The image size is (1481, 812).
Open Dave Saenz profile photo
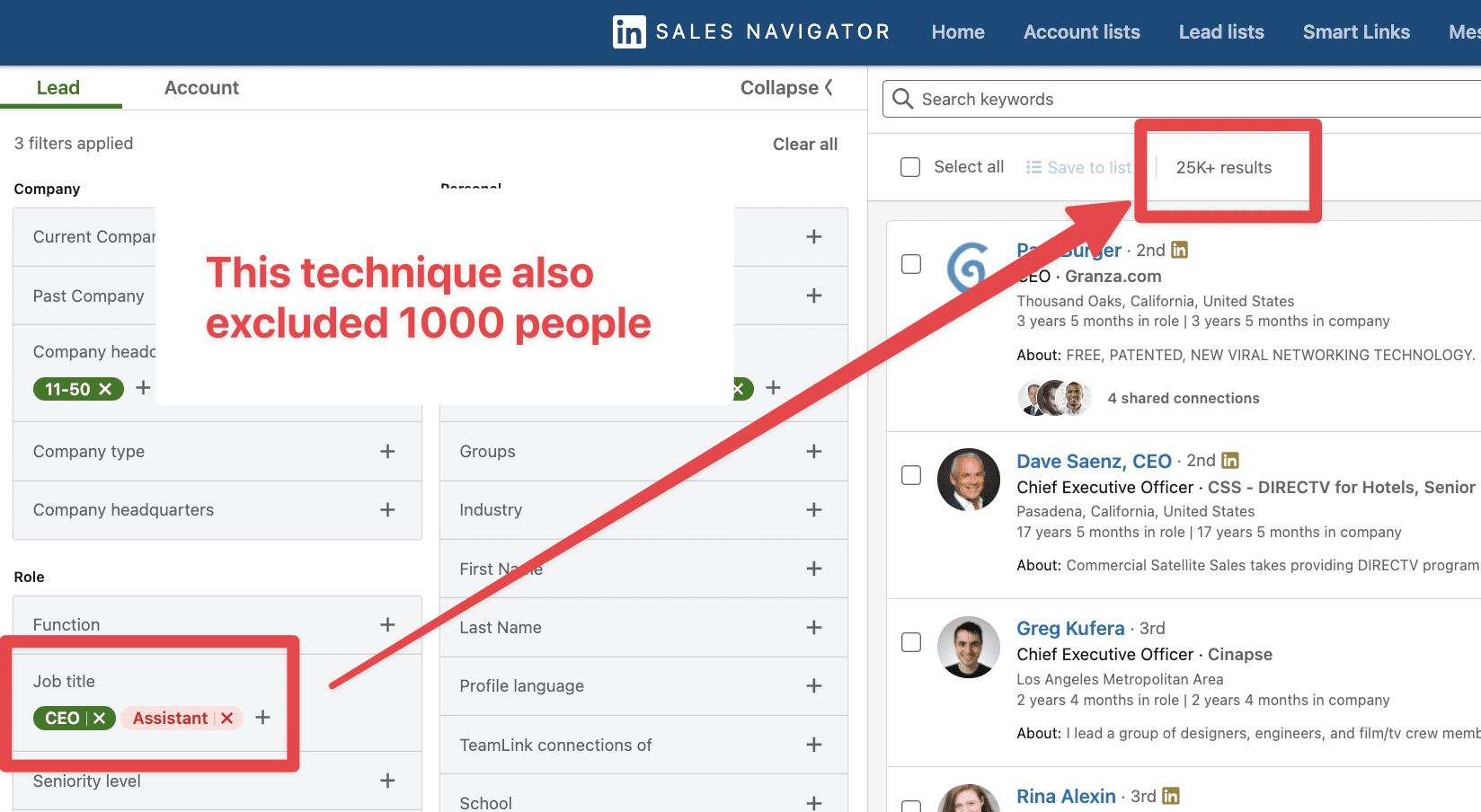(x=969, y=480)
